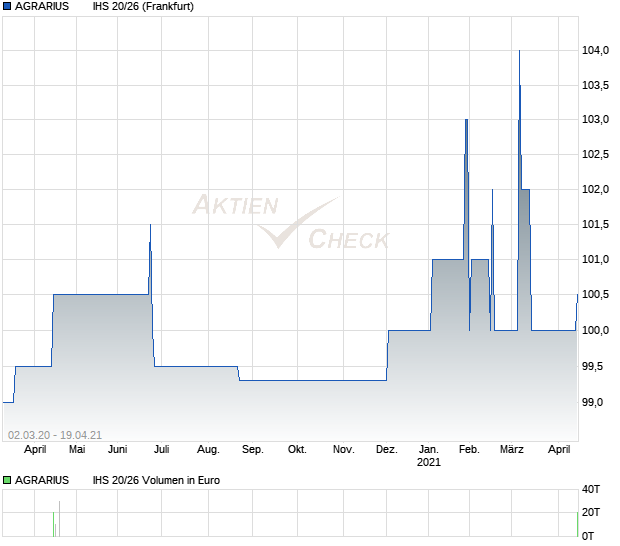
Task: Click the 103,0 price axis label
Action: (x=595, y=119)
